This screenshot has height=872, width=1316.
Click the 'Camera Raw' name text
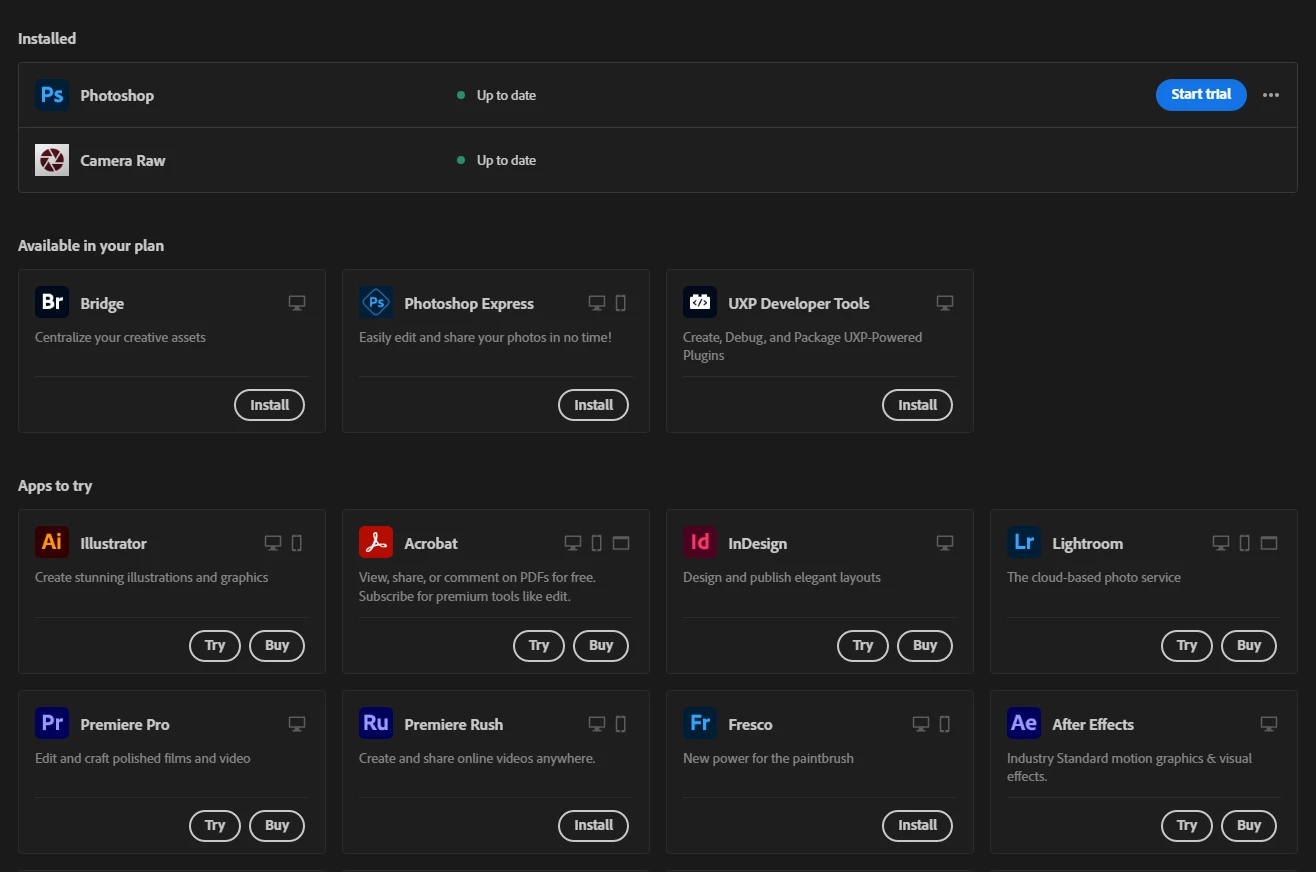coord(123,160)
